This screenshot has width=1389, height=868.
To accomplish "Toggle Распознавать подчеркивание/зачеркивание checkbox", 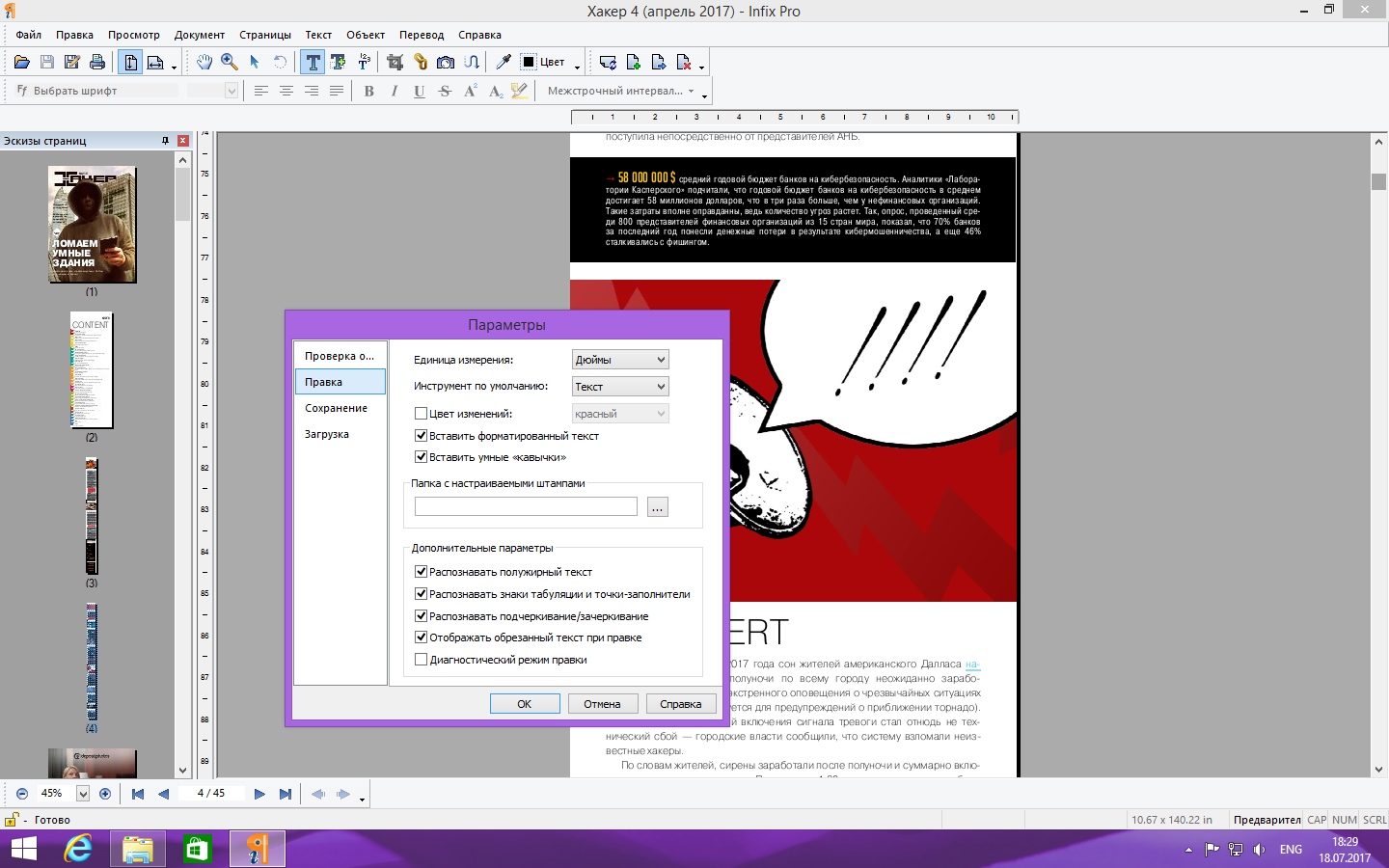I will click(421, 615).
